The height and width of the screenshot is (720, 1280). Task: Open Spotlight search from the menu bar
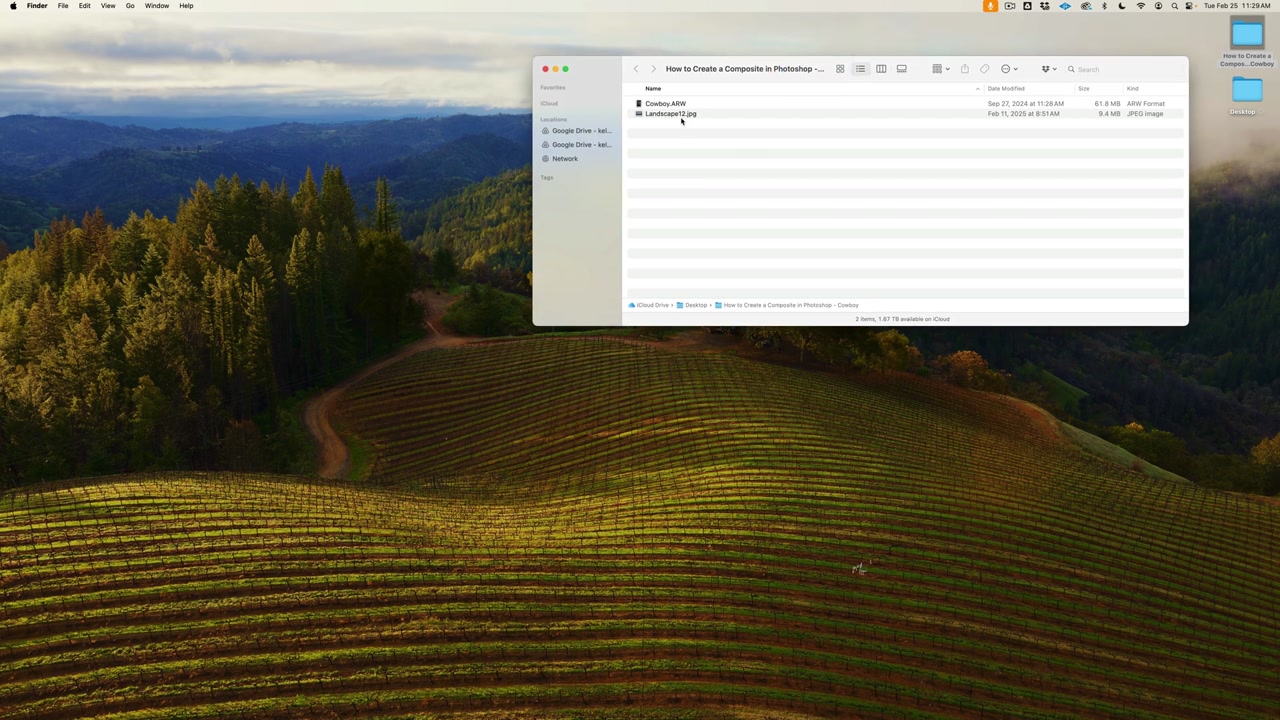point(1174,6)
